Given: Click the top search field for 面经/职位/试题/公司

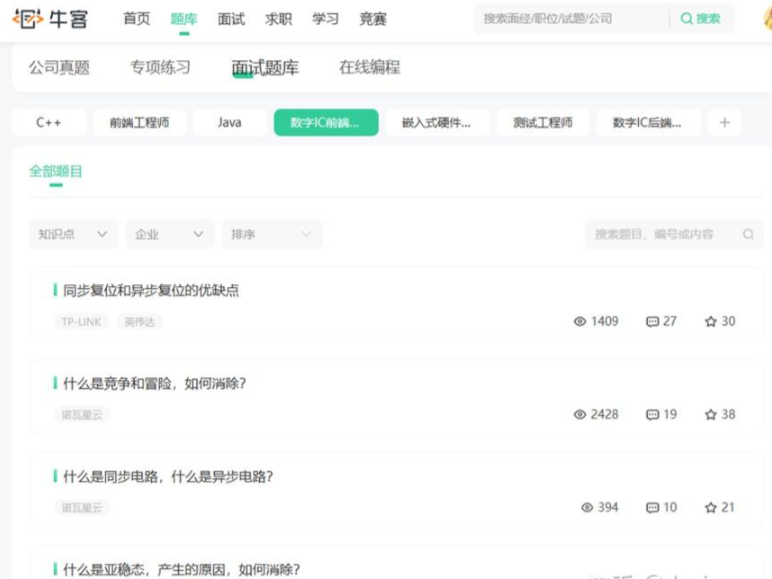Looking at the screenshot, I should pyautogui.click(x=571, y=19).
